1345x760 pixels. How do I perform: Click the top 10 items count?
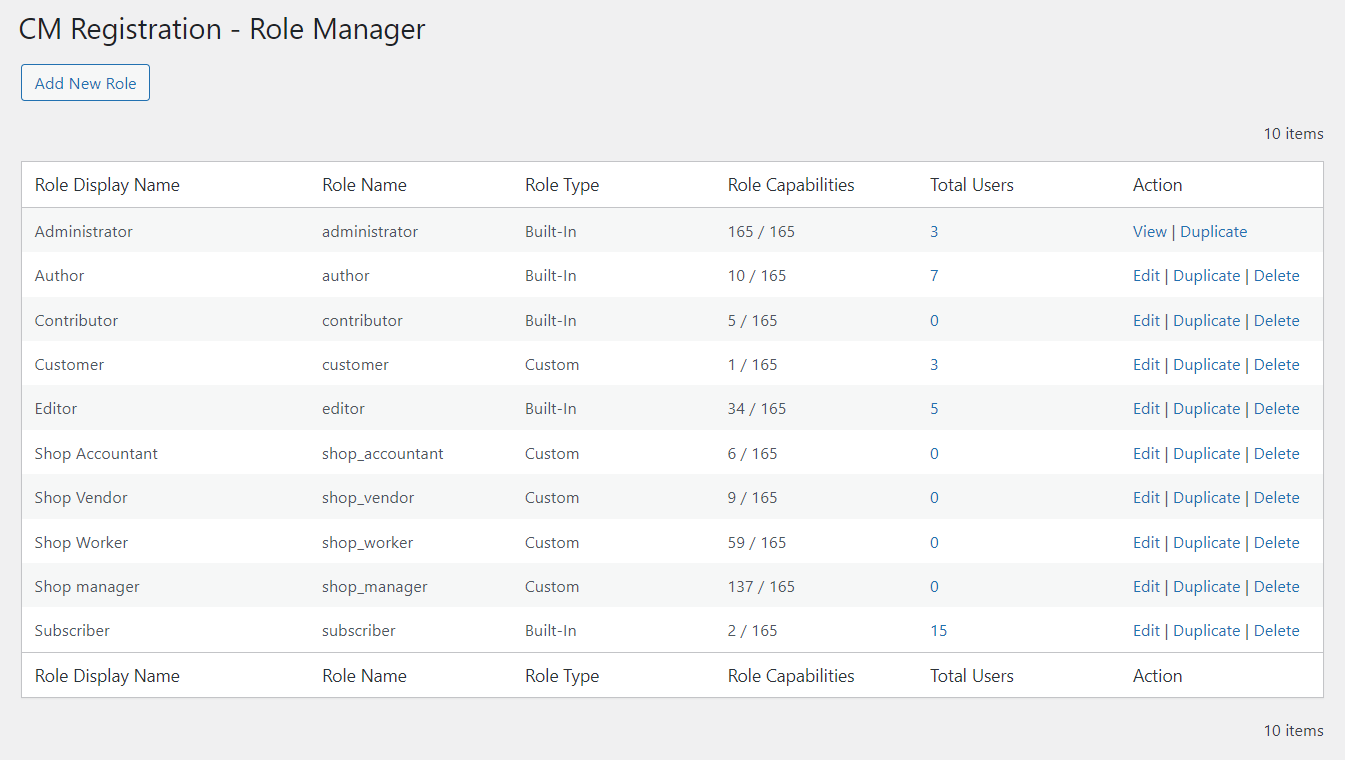[x=1293, y=133]
